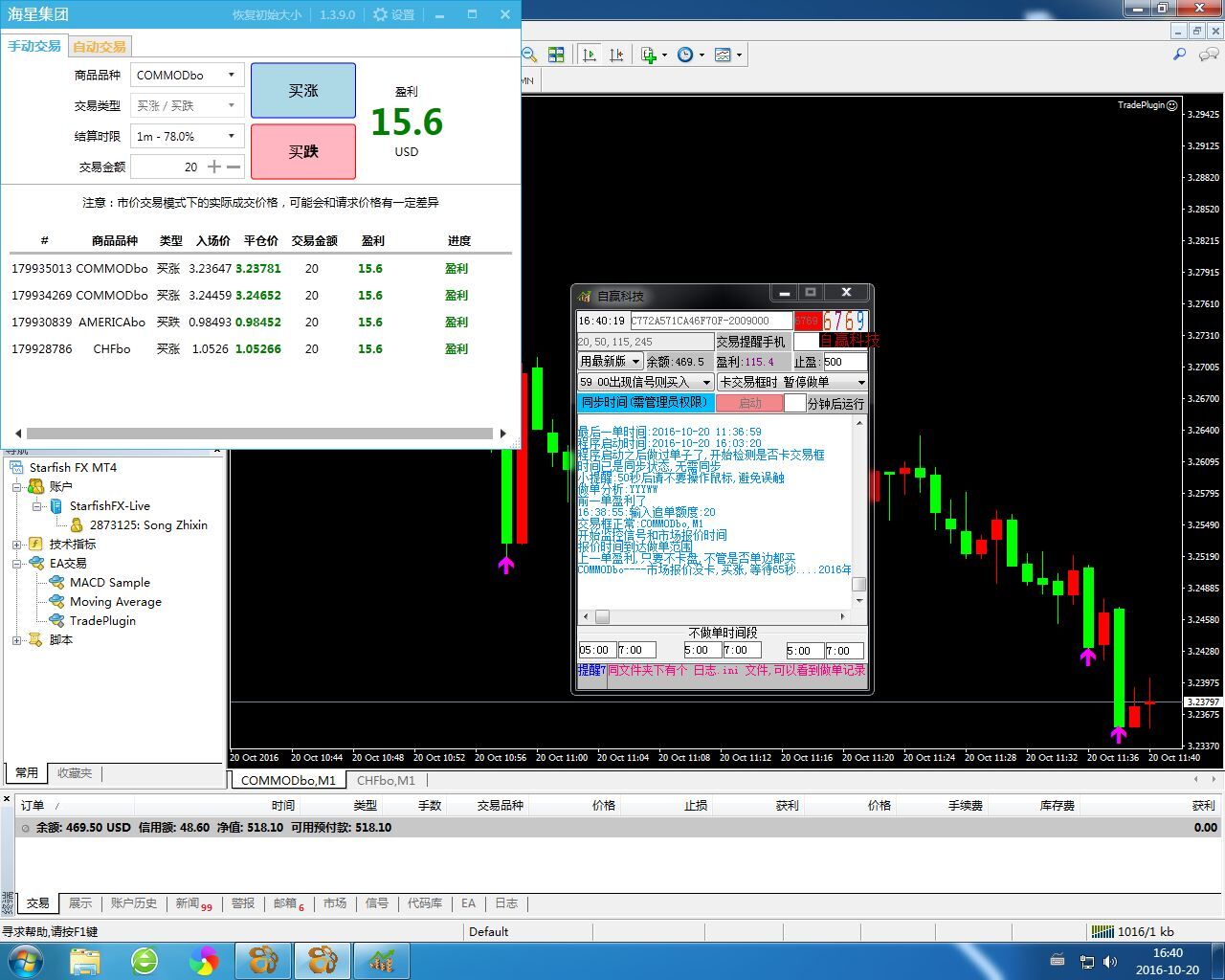
Task: Switch to the 手动交易 tab
Action: 34,46
